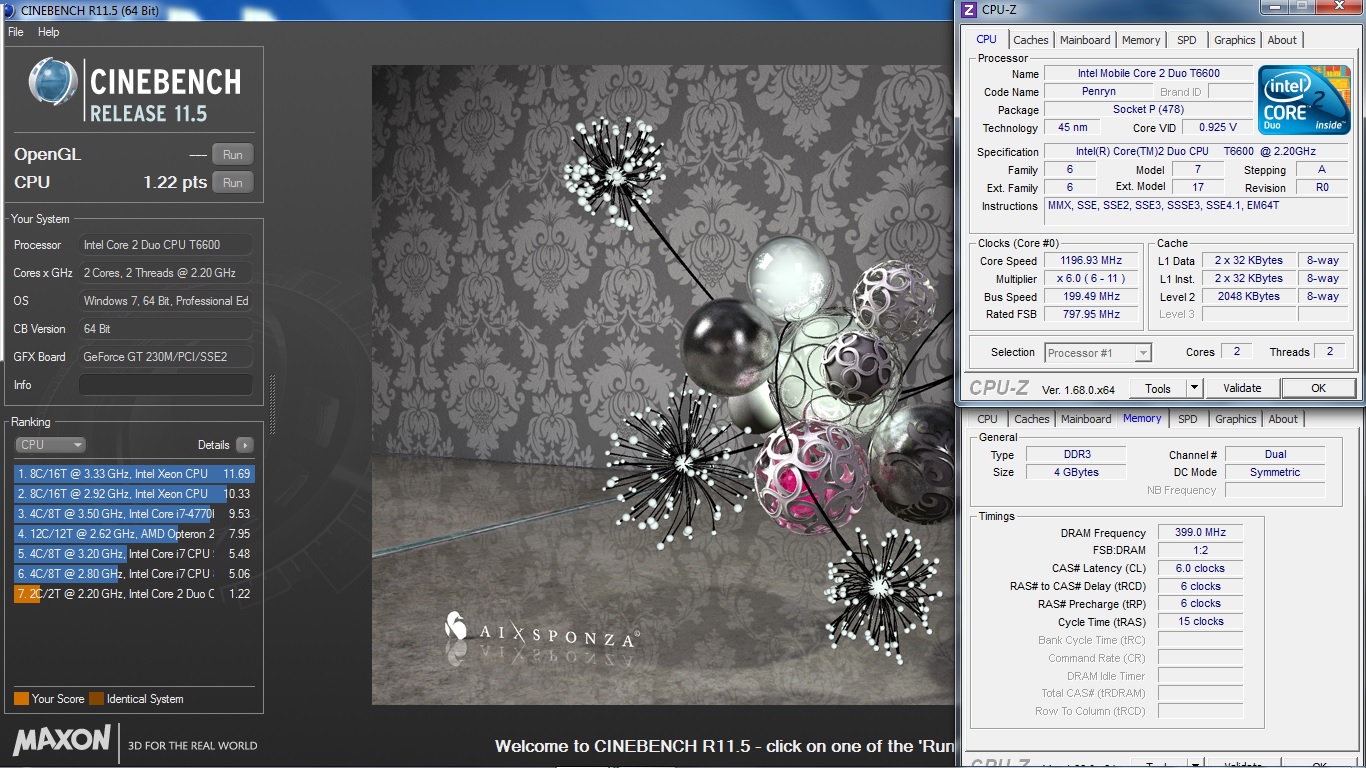Viewport: 1366px width, 768px height.
Task: Select ranking row 4C/8T @ 3.50 GHz i7-4770
Action: click(x=134, y=514)
